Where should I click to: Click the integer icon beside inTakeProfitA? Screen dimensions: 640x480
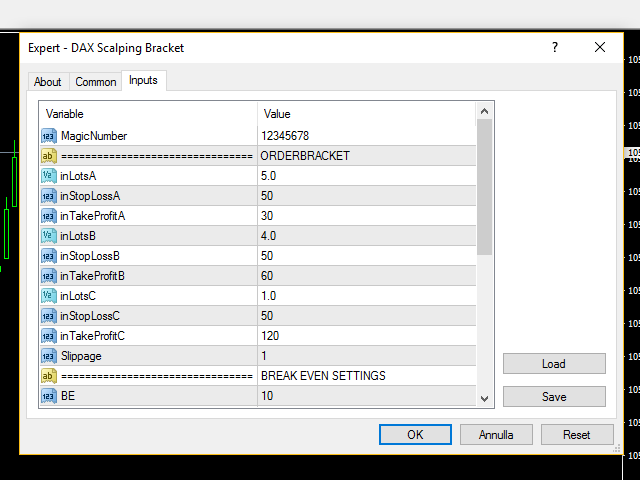(x=49, y=216)
